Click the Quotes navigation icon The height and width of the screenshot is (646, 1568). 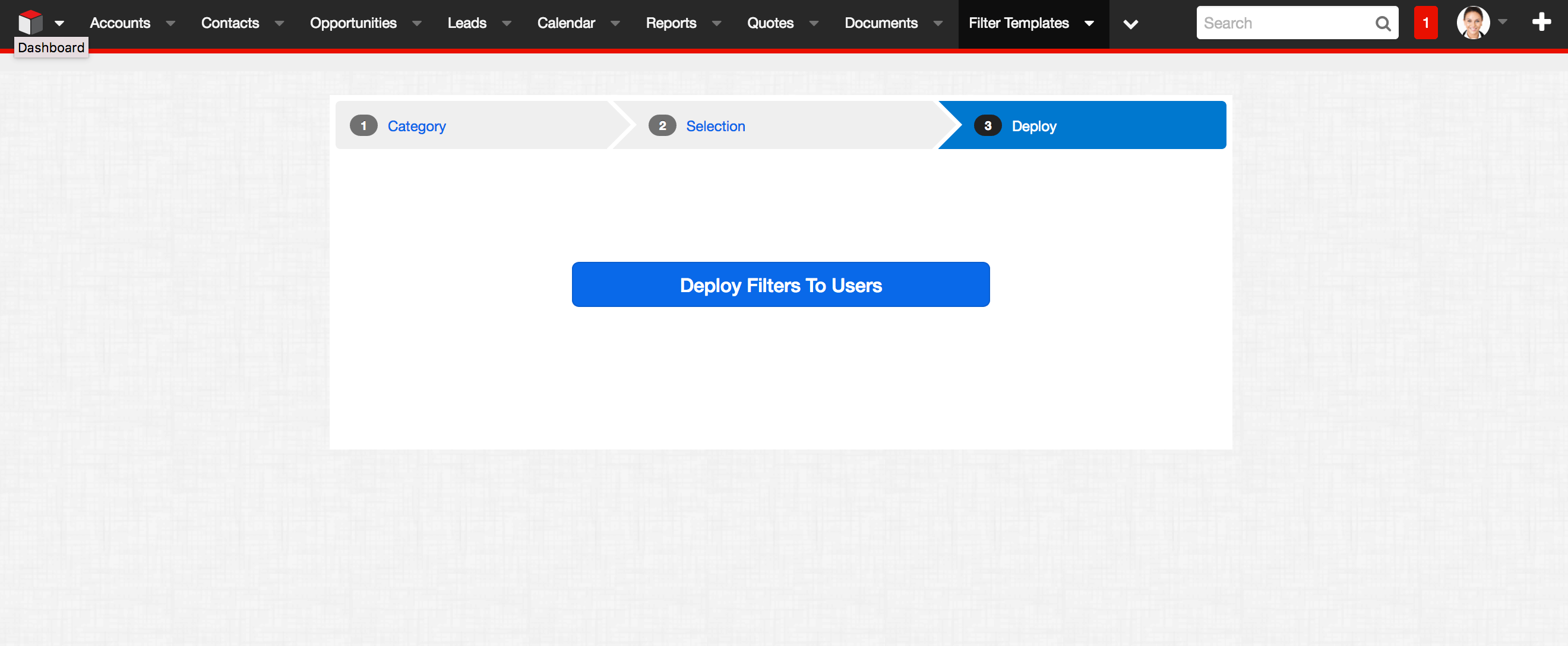coord(771,21)
